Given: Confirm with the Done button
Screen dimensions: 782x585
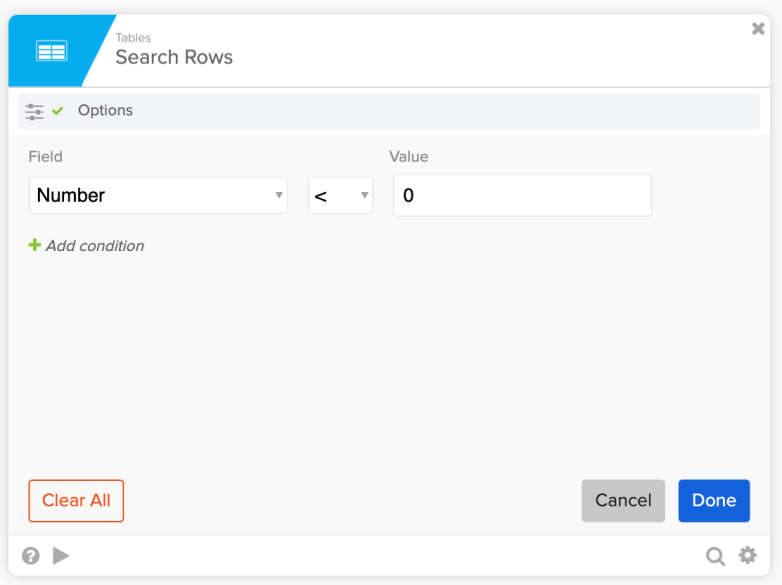Looking at the screenshot, I should click(713, 500).
